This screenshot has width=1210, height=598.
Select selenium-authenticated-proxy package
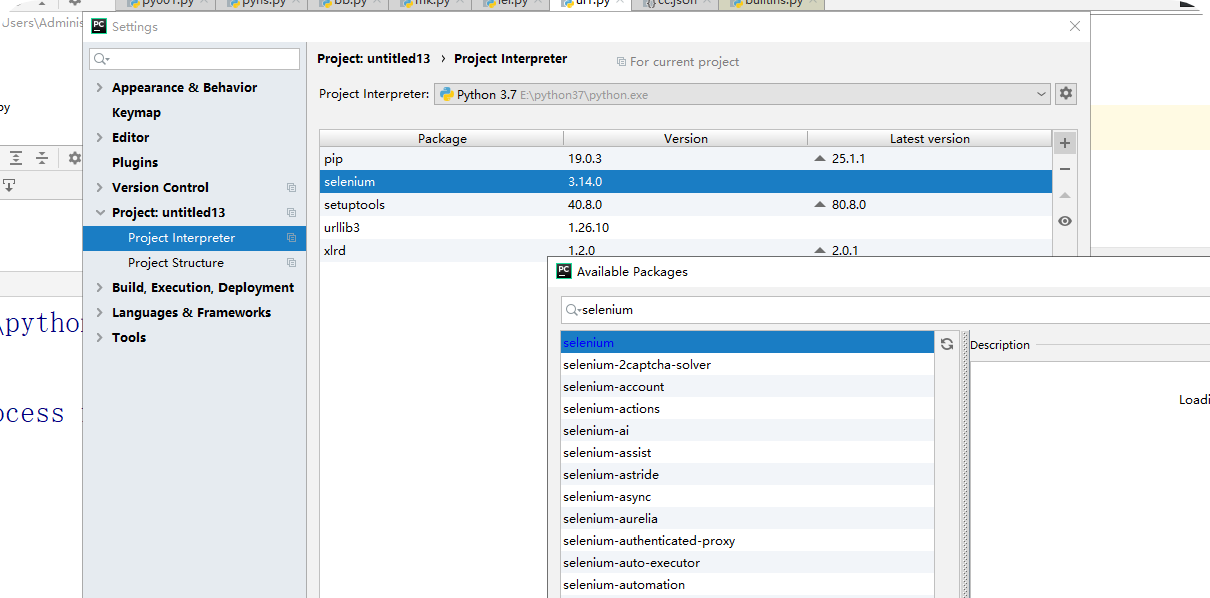(747, 541)
